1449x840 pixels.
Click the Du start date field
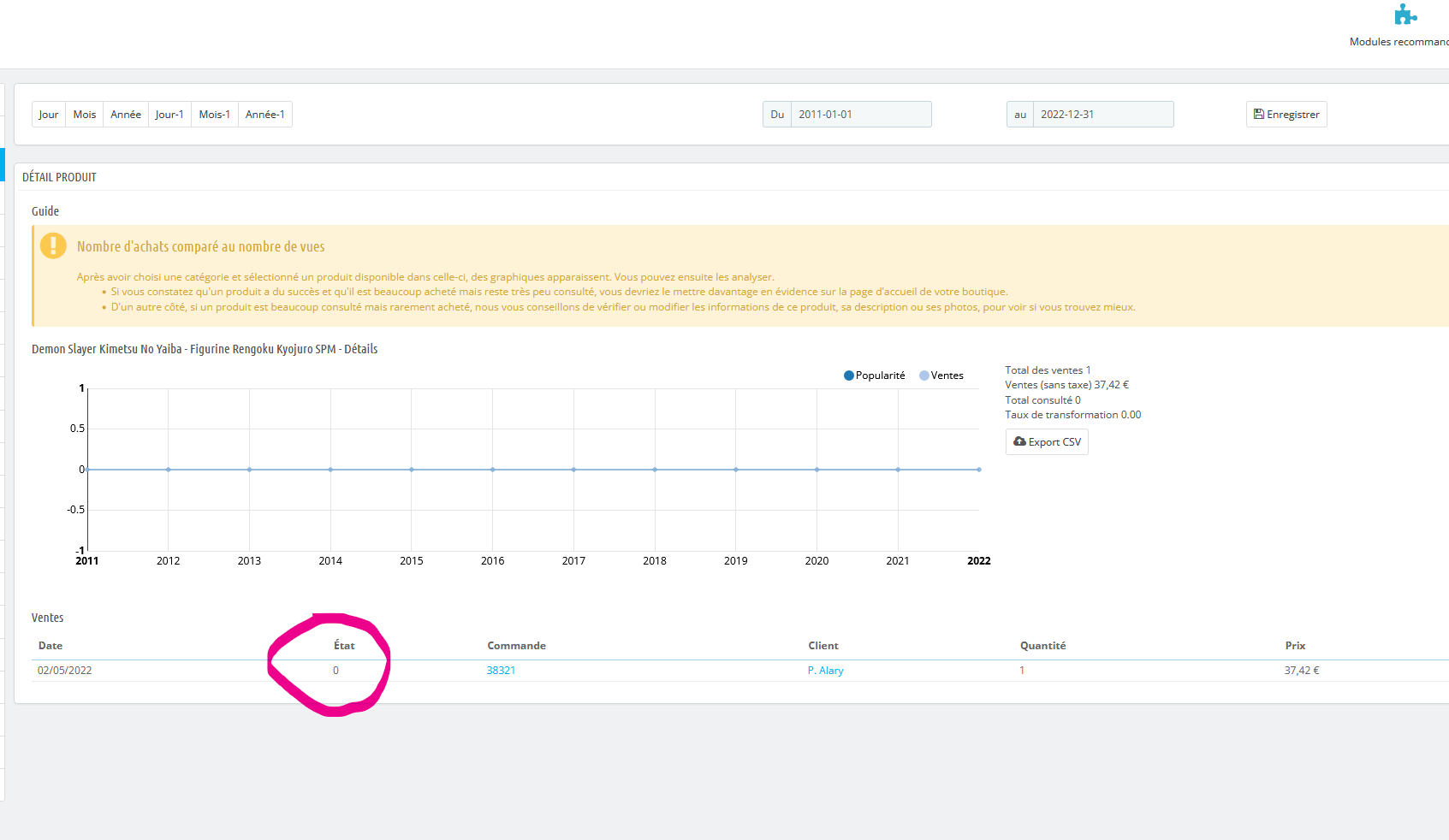pyautogui.click(x=861, y=115)
